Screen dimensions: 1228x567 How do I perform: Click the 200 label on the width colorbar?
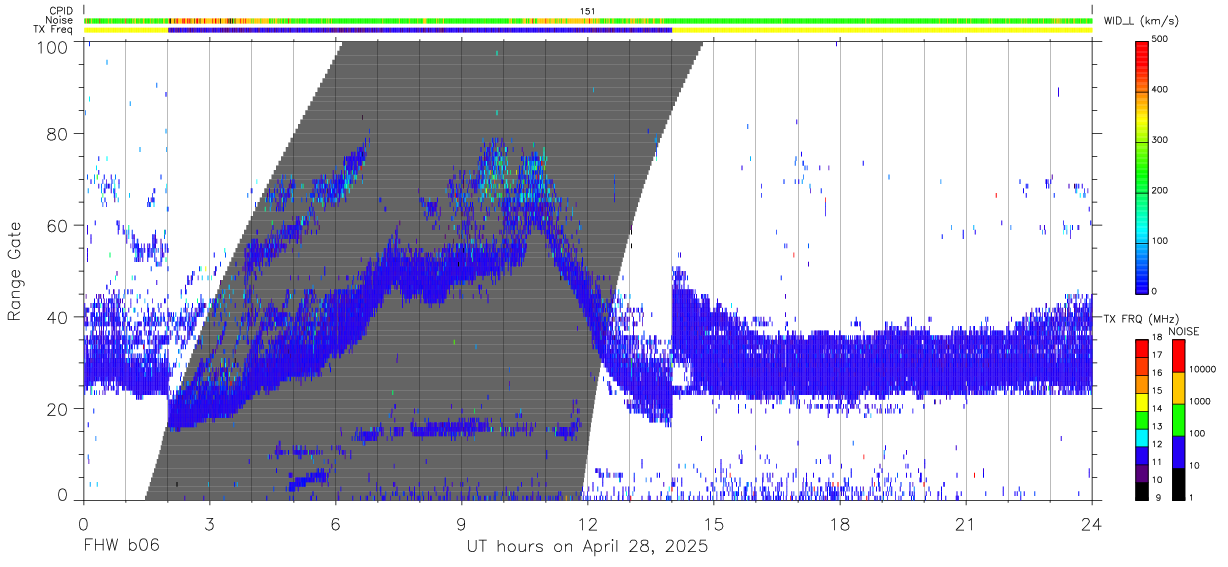click(x=1160, y=190)
